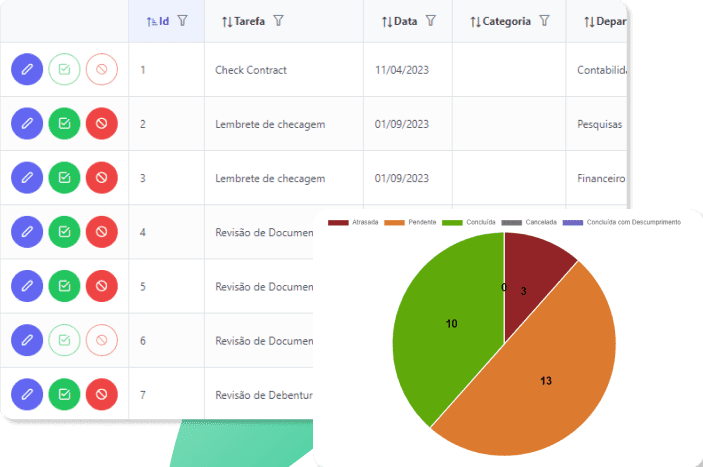This screenshot has height=467, width=703.
Task: Toggle Concluída com Descumprimento legend item
Action: click(x=621, y=222)
